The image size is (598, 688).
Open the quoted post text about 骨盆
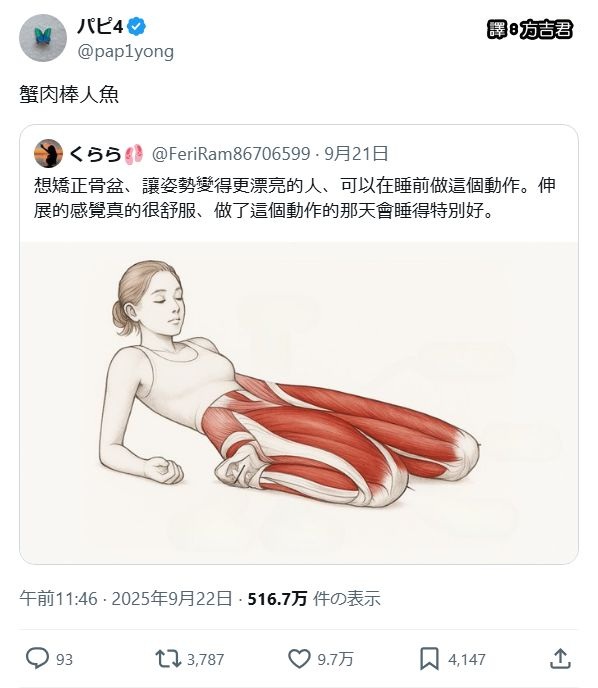click(295, 198)
